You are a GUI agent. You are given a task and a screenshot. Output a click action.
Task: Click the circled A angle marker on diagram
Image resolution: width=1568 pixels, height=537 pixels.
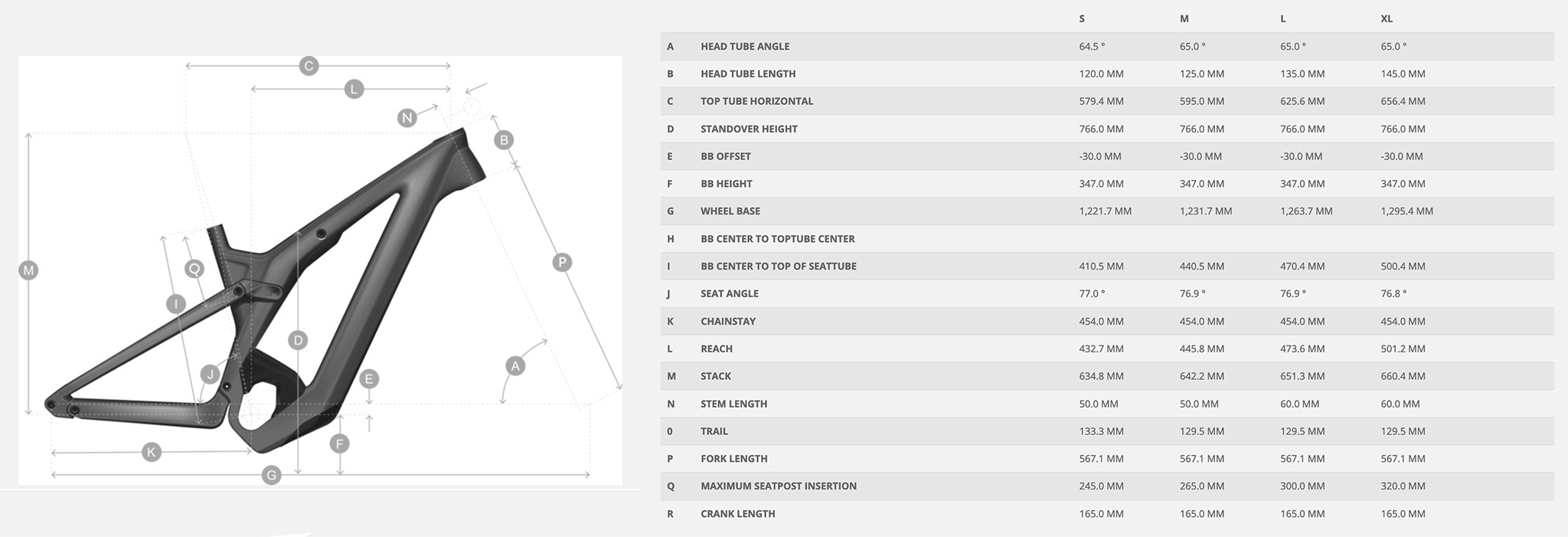515,366
